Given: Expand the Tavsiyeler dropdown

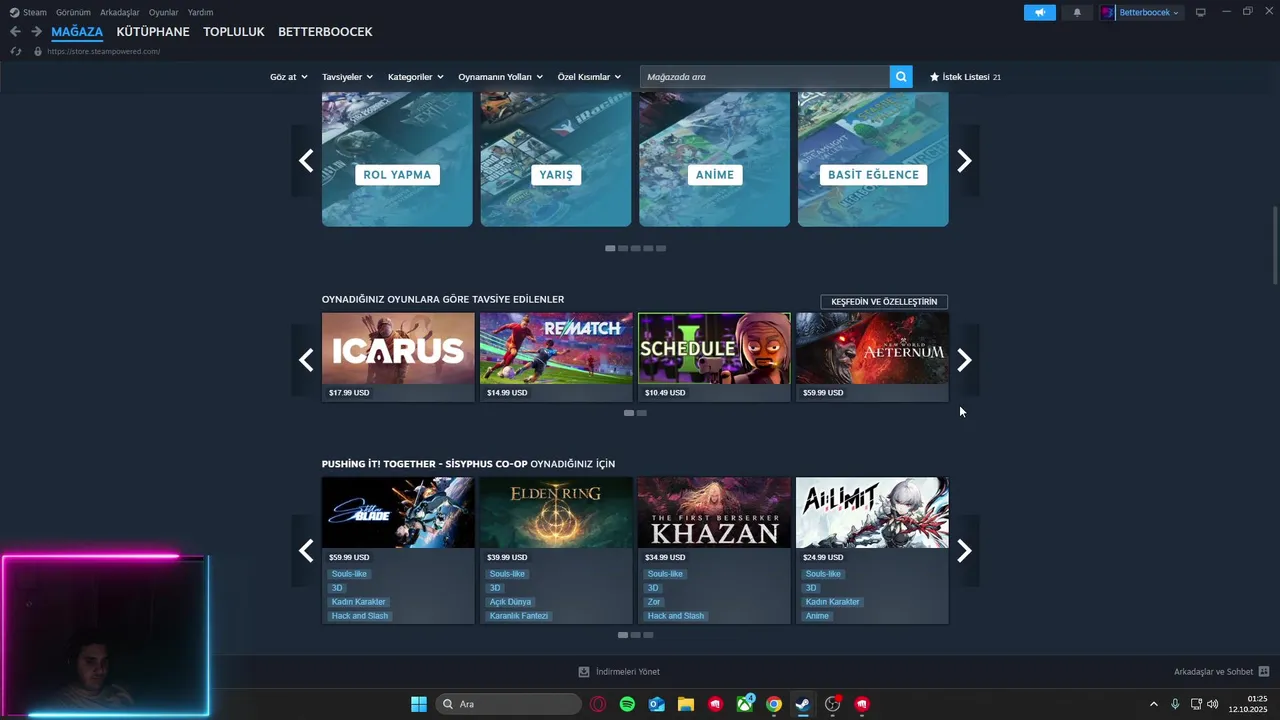Looking at the screenshot, I should point(347,77).
